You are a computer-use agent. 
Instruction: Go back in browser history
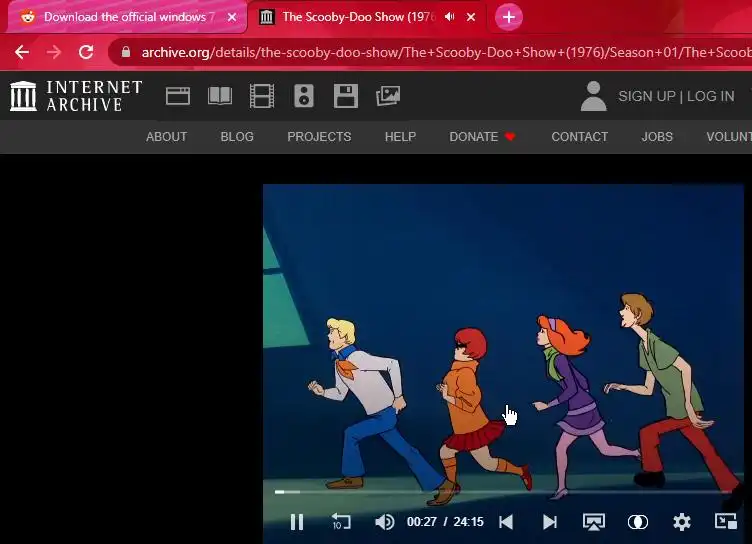point(22,52)
